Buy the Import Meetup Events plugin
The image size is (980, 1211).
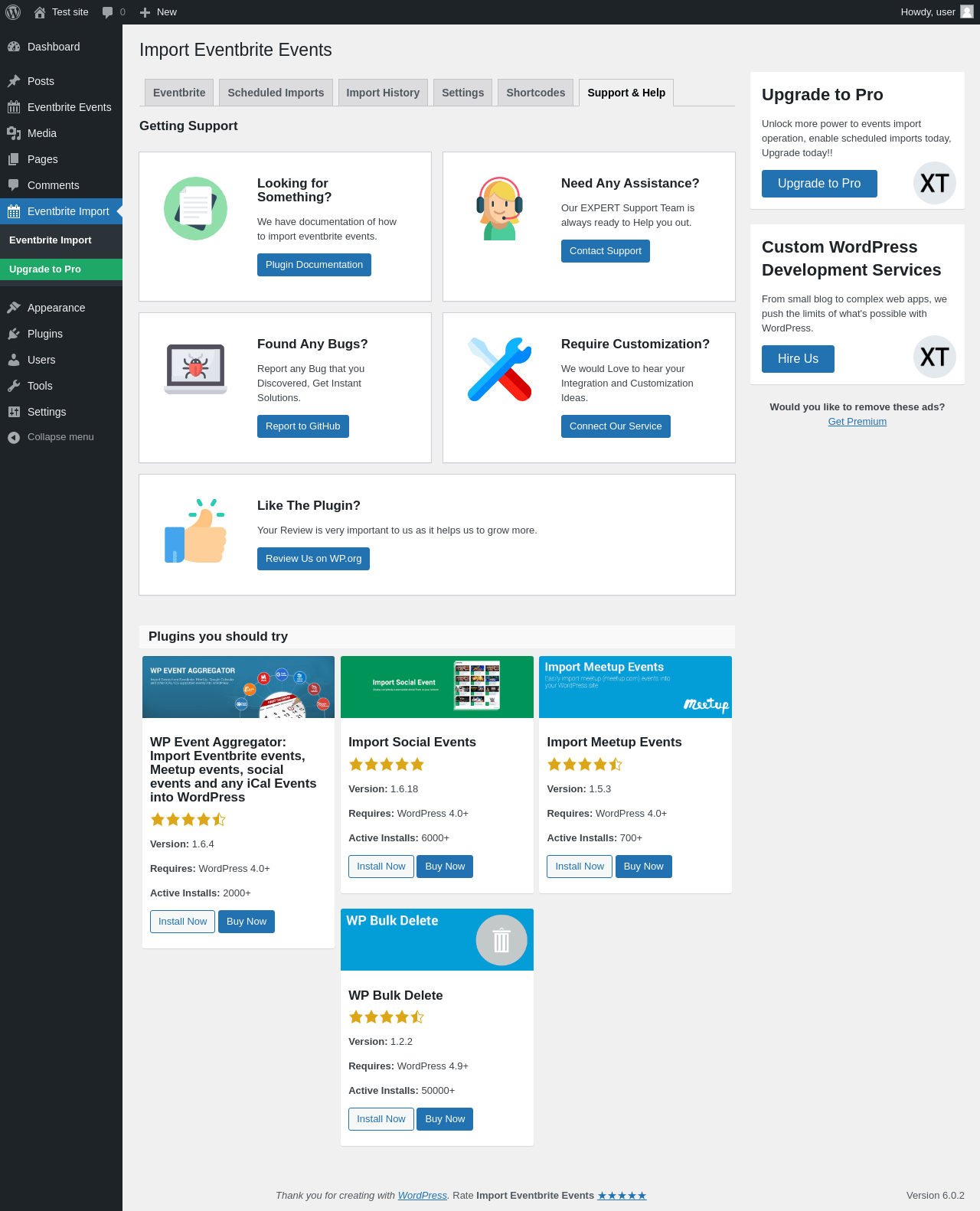[644, 867]
